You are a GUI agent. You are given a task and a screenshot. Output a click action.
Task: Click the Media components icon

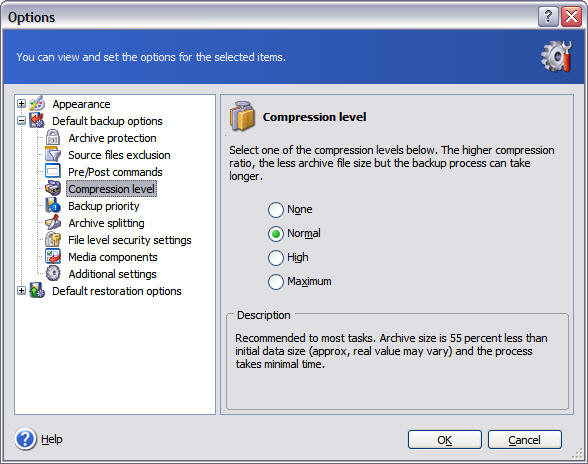click(52, 257)
